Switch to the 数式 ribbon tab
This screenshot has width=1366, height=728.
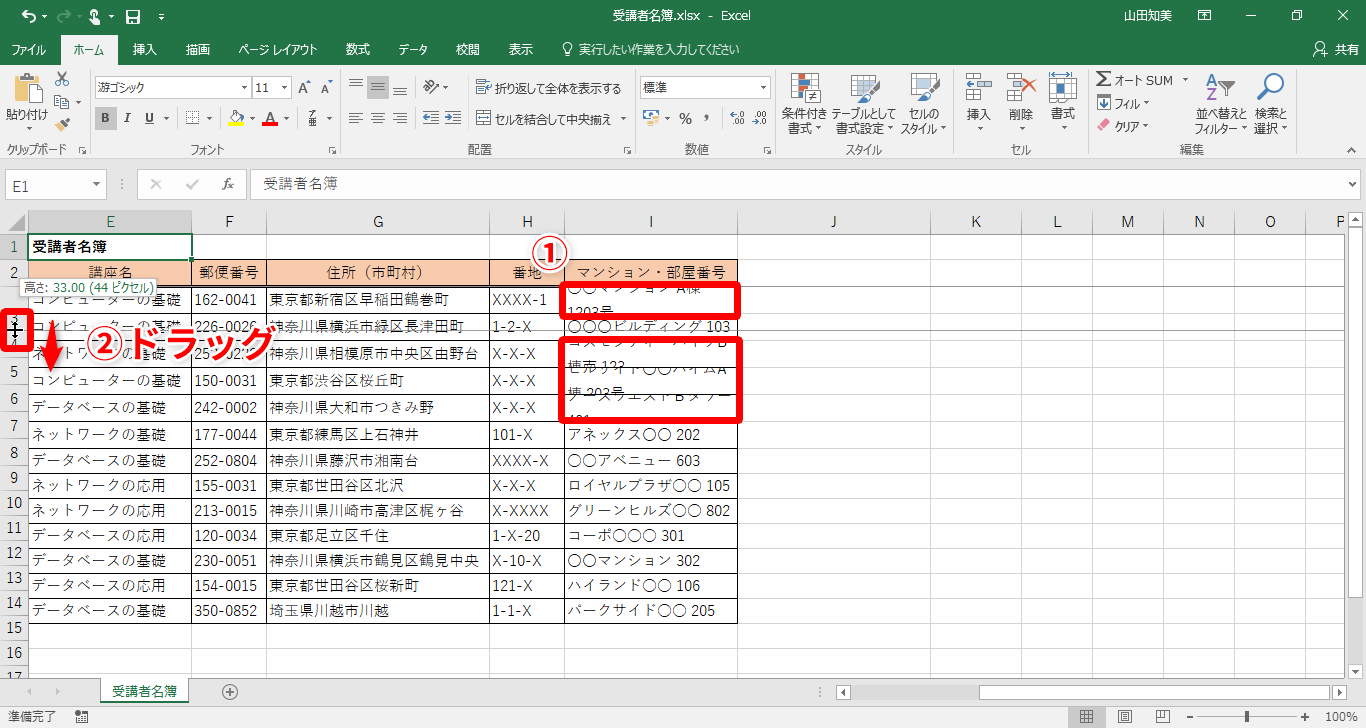click(x=358, y=49)
